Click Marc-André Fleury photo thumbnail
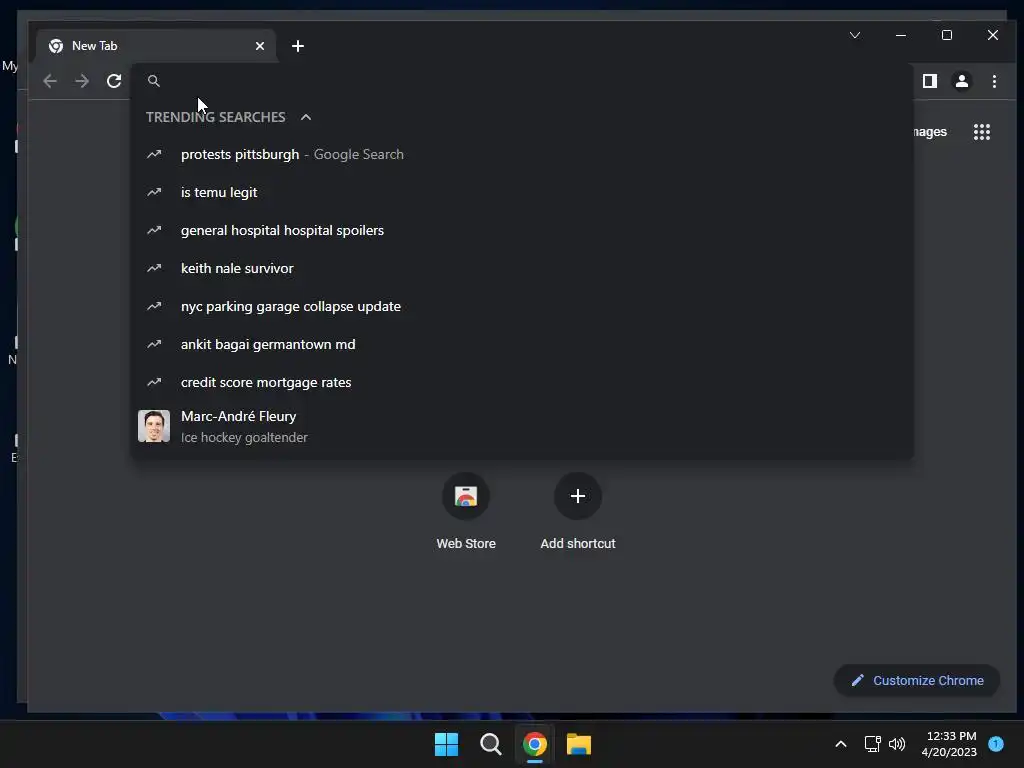Screen dimensions: 1024x768 coord(154,426)
